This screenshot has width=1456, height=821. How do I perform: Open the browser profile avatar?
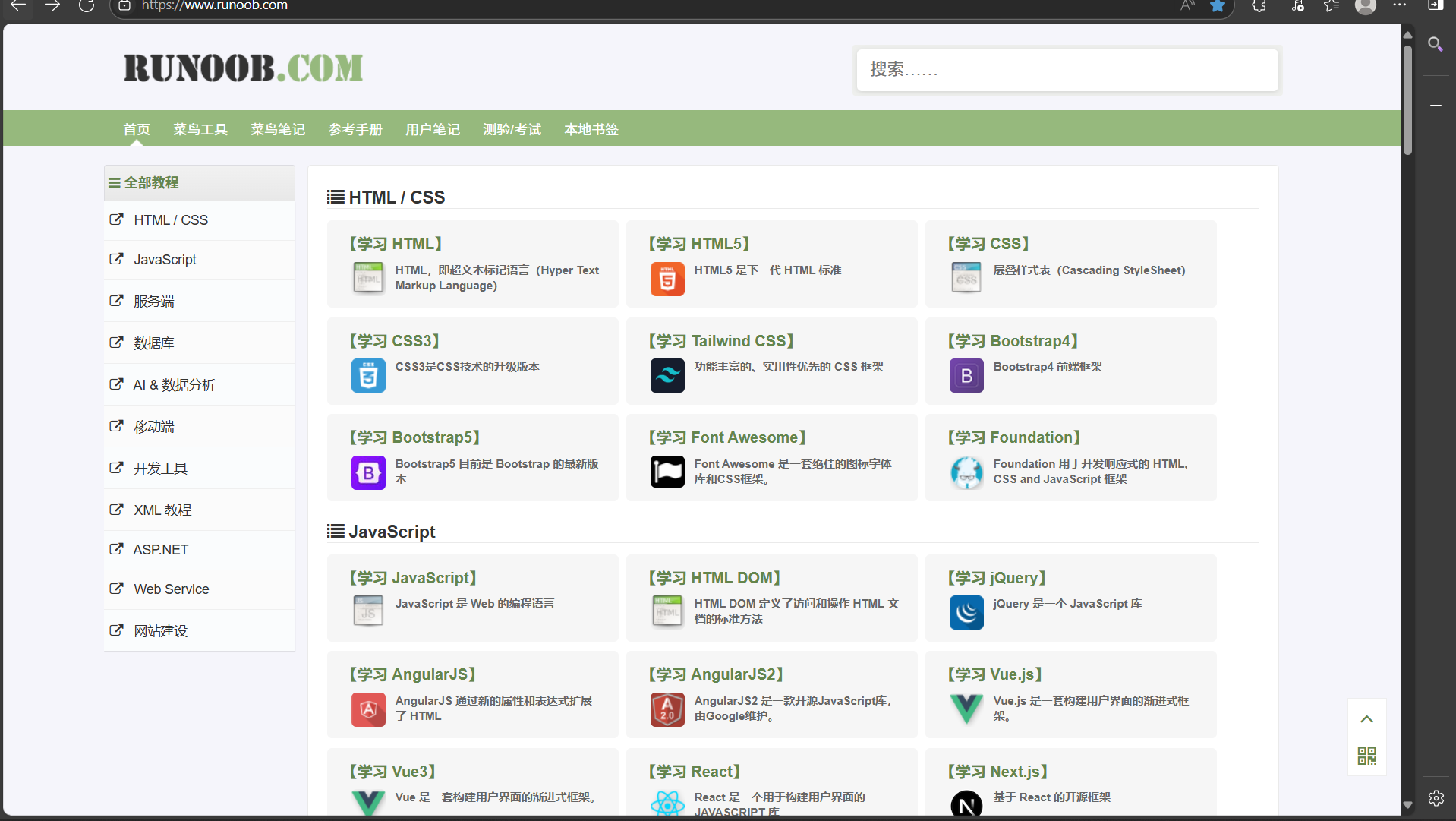coord(1366,6)
